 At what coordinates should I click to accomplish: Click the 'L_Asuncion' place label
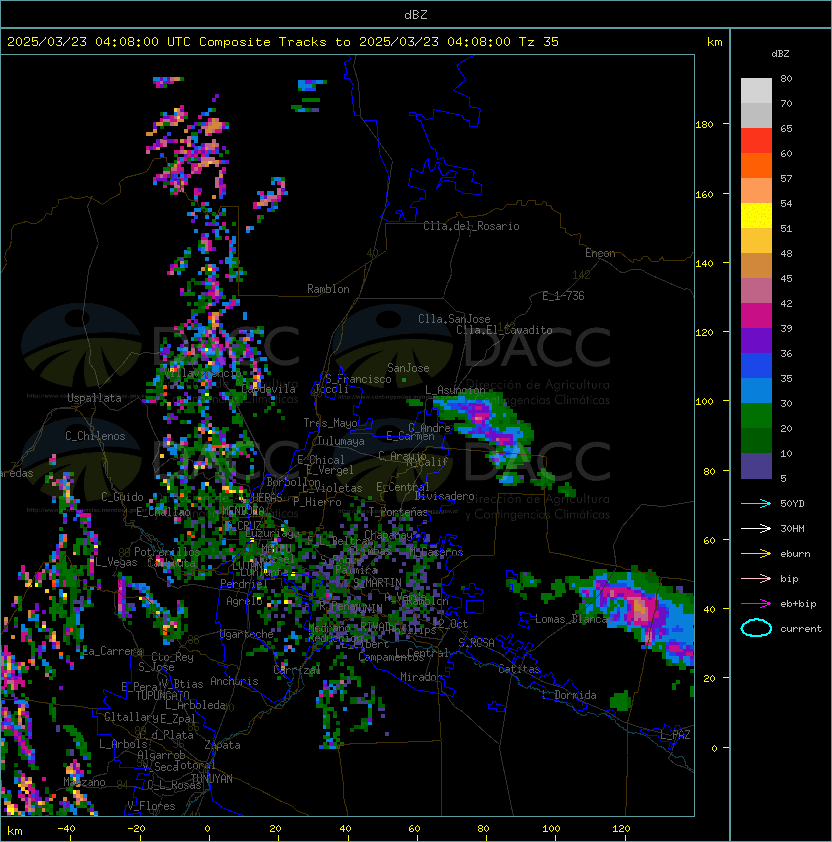point(455,390)
